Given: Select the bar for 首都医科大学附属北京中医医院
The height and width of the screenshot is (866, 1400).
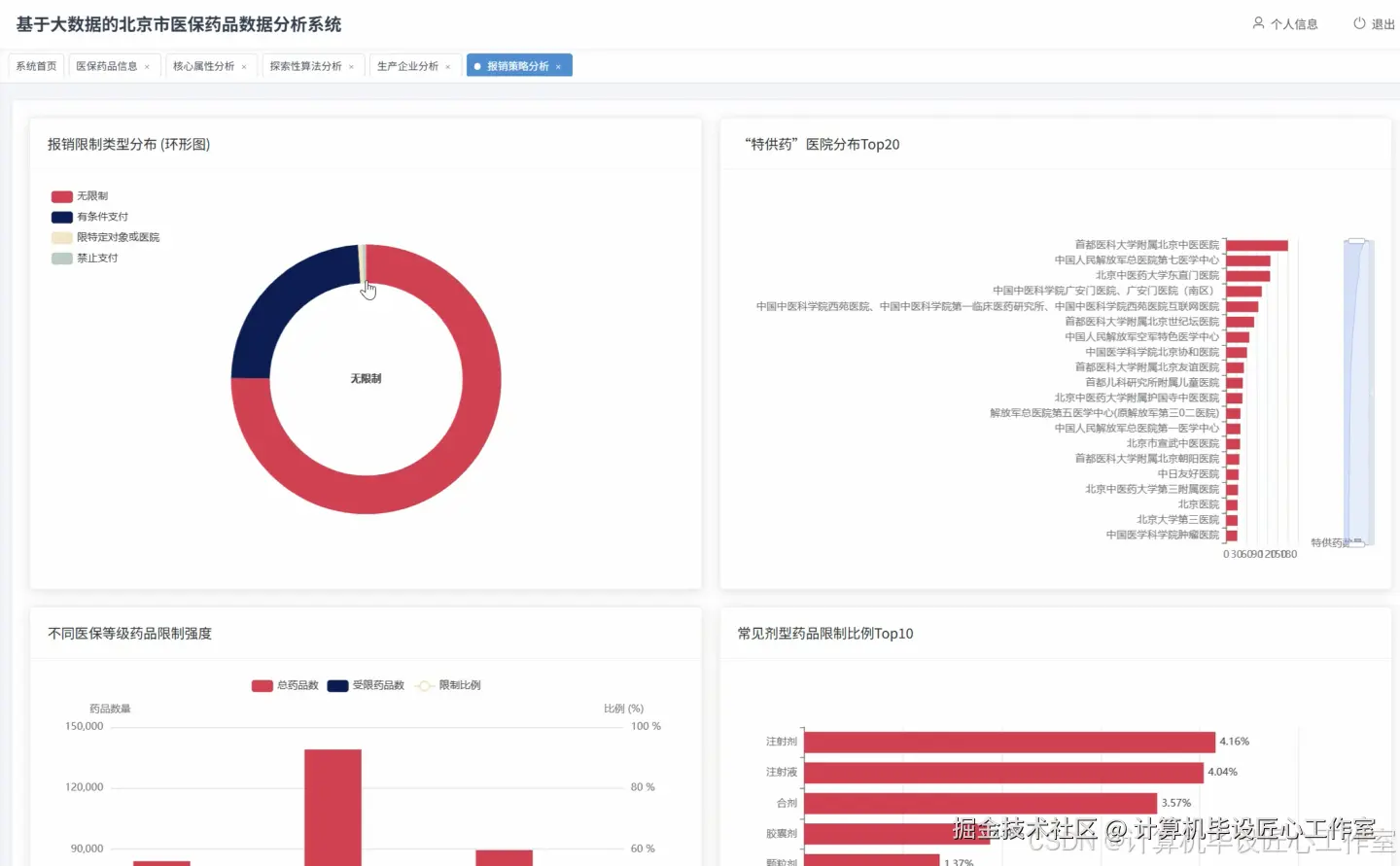Looking at the screenshot, I should pyautogui.click(x=1257, y=246).
